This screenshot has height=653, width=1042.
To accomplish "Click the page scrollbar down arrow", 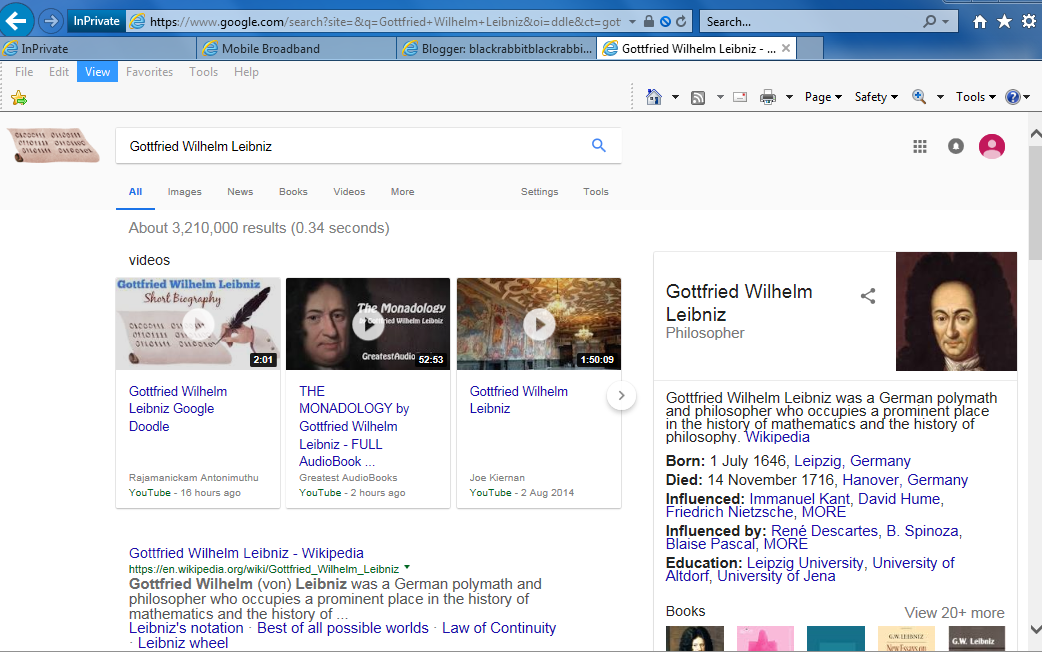I will click(1035, 629).
